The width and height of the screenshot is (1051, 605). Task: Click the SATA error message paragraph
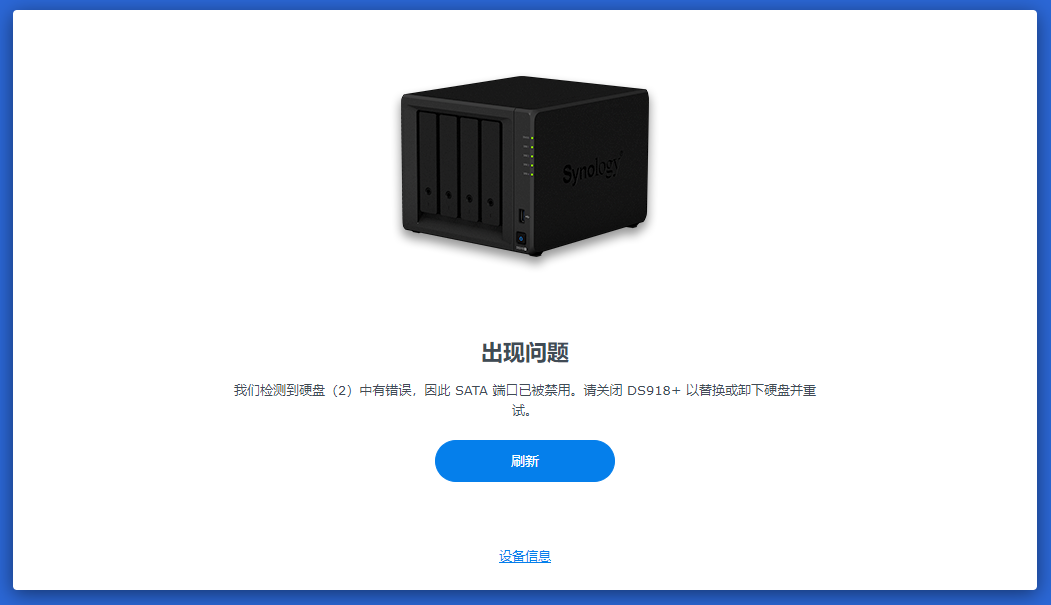tap(525, 400)
